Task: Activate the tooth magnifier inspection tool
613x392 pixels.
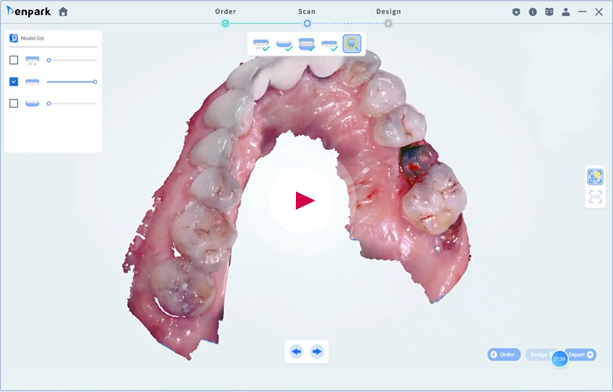Action: point(352,44)
